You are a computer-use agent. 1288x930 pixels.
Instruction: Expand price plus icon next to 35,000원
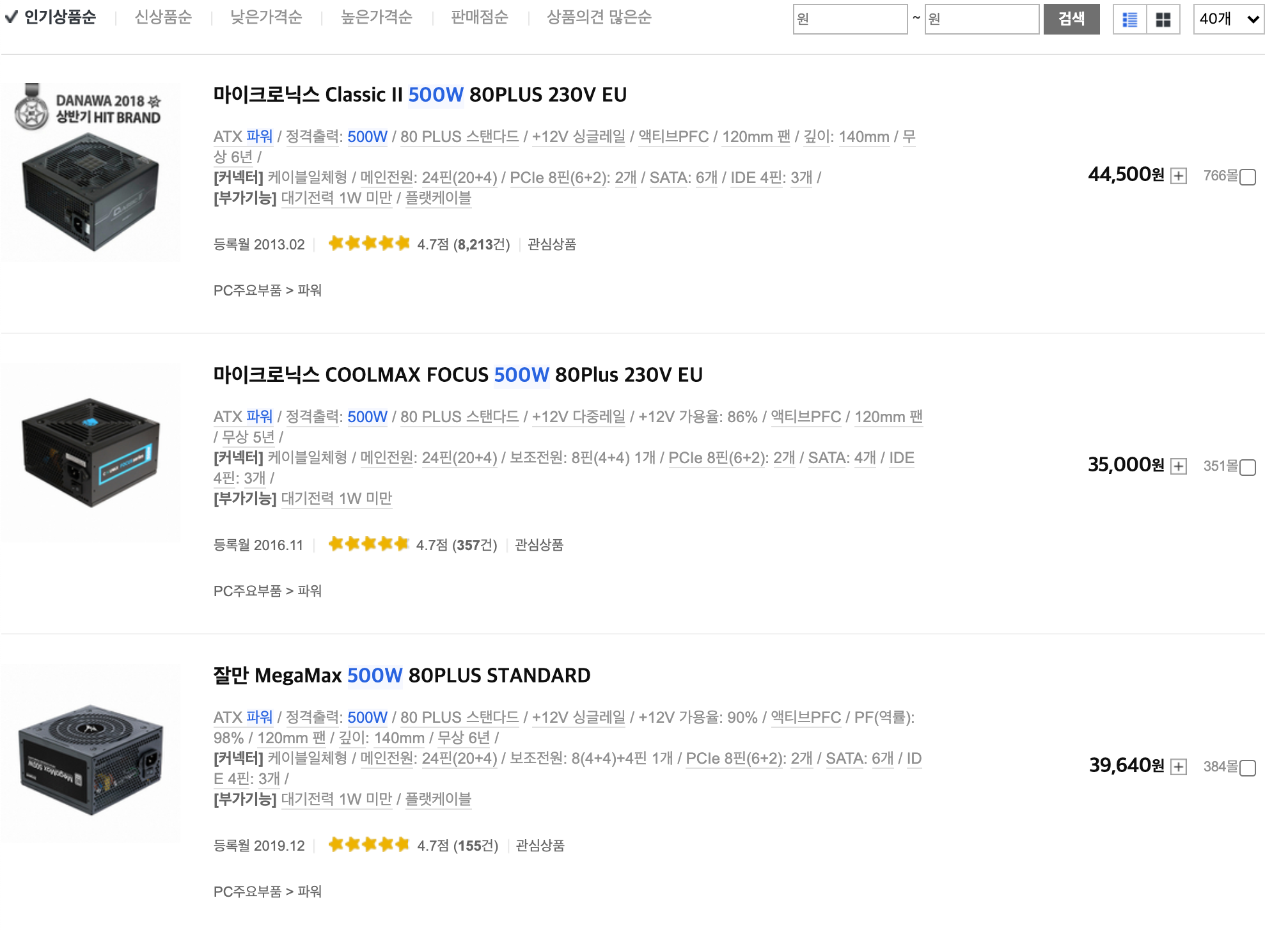coord(1178,466)
